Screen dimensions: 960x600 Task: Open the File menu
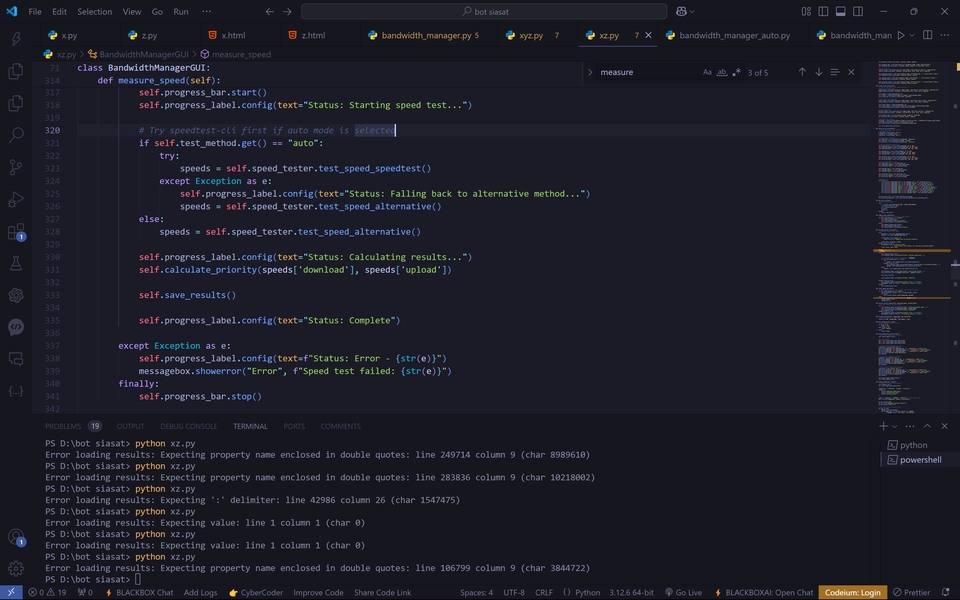(35, 11)
